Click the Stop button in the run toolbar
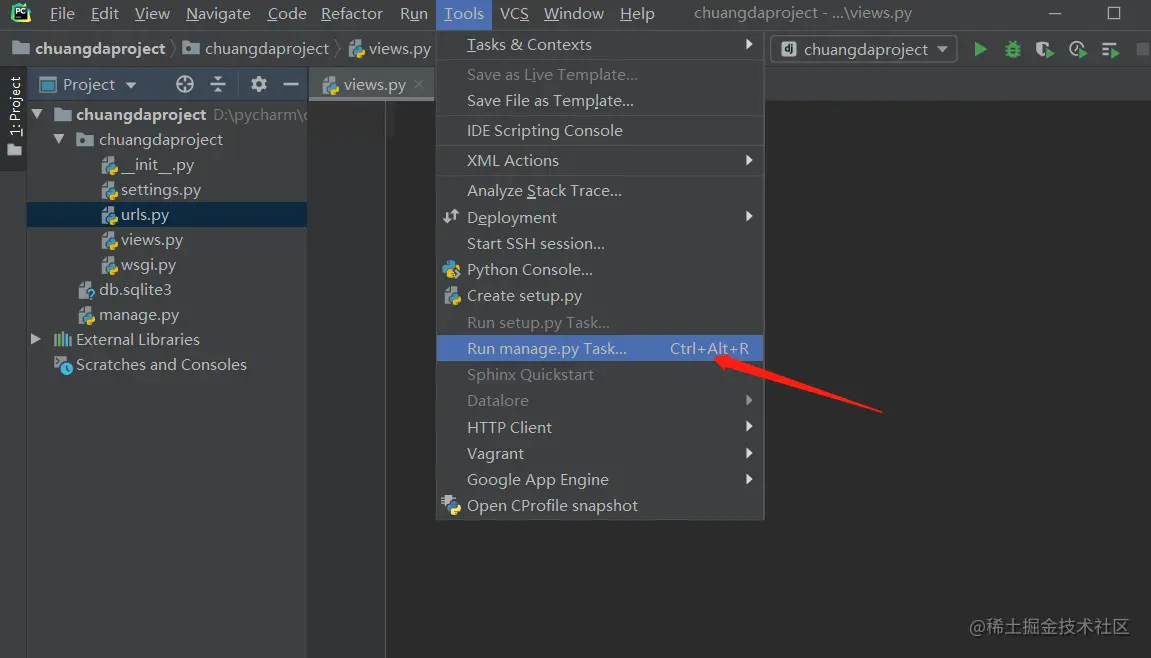Viewport: 1151px width, 658px height. (1142, 49)
